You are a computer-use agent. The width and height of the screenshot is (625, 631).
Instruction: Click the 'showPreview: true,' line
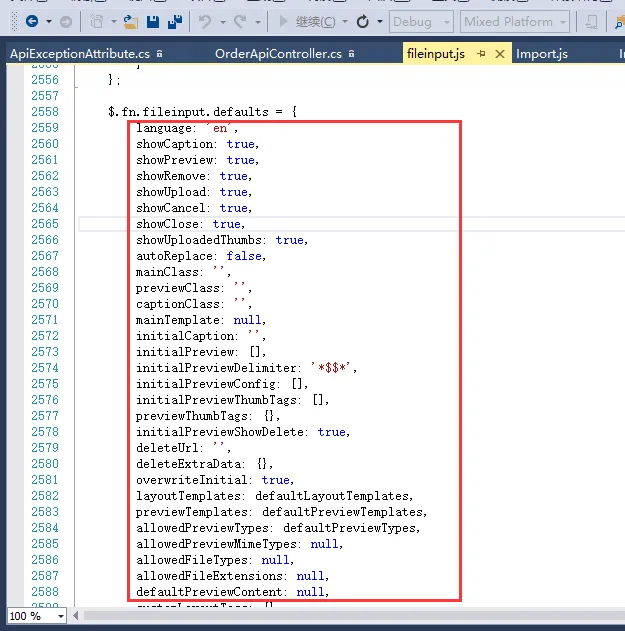(x=197, y=160)
